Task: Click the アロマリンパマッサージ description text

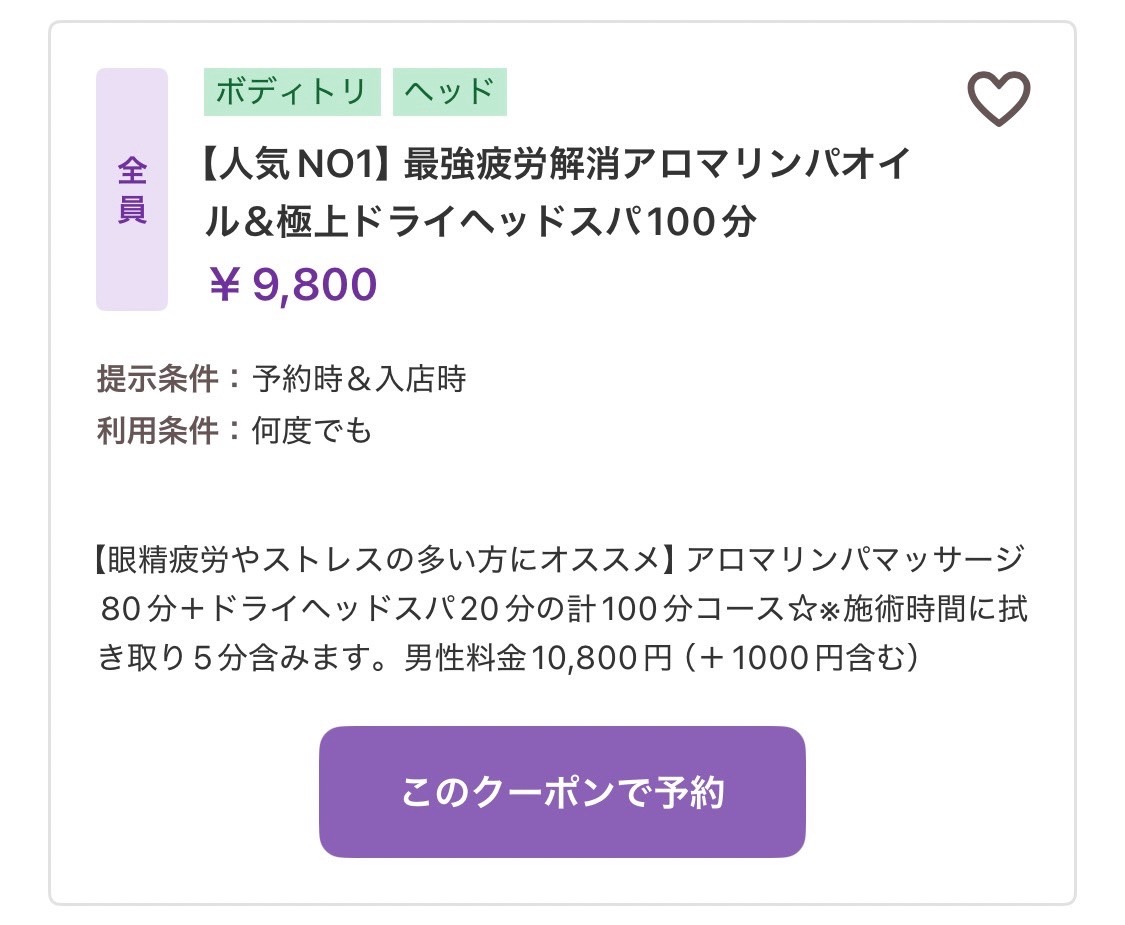Action: pyautogui.click(x=855, y=560)
